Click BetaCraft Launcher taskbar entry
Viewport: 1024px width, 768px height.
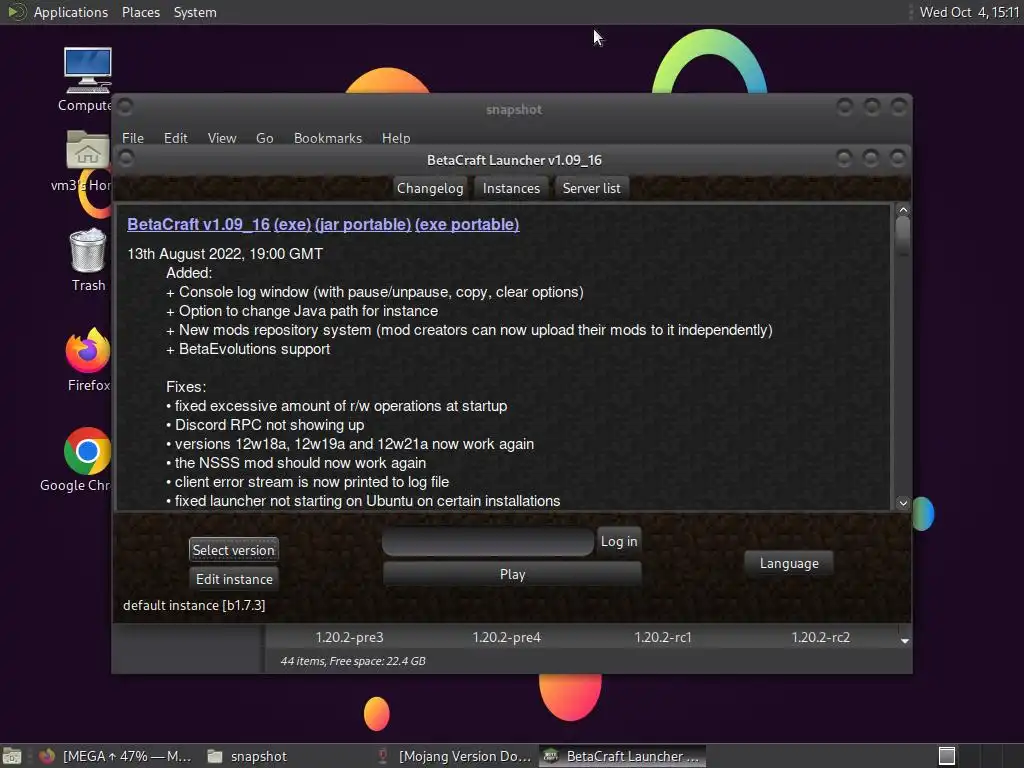622,756
